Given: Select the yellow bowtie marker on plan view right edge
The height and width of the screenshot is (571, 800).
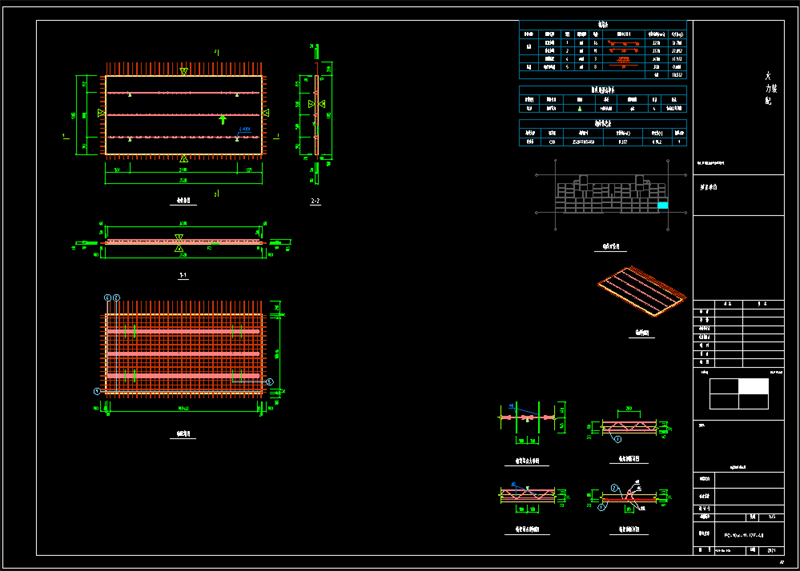Looking at the screenshot, I should tap(266, 112).
